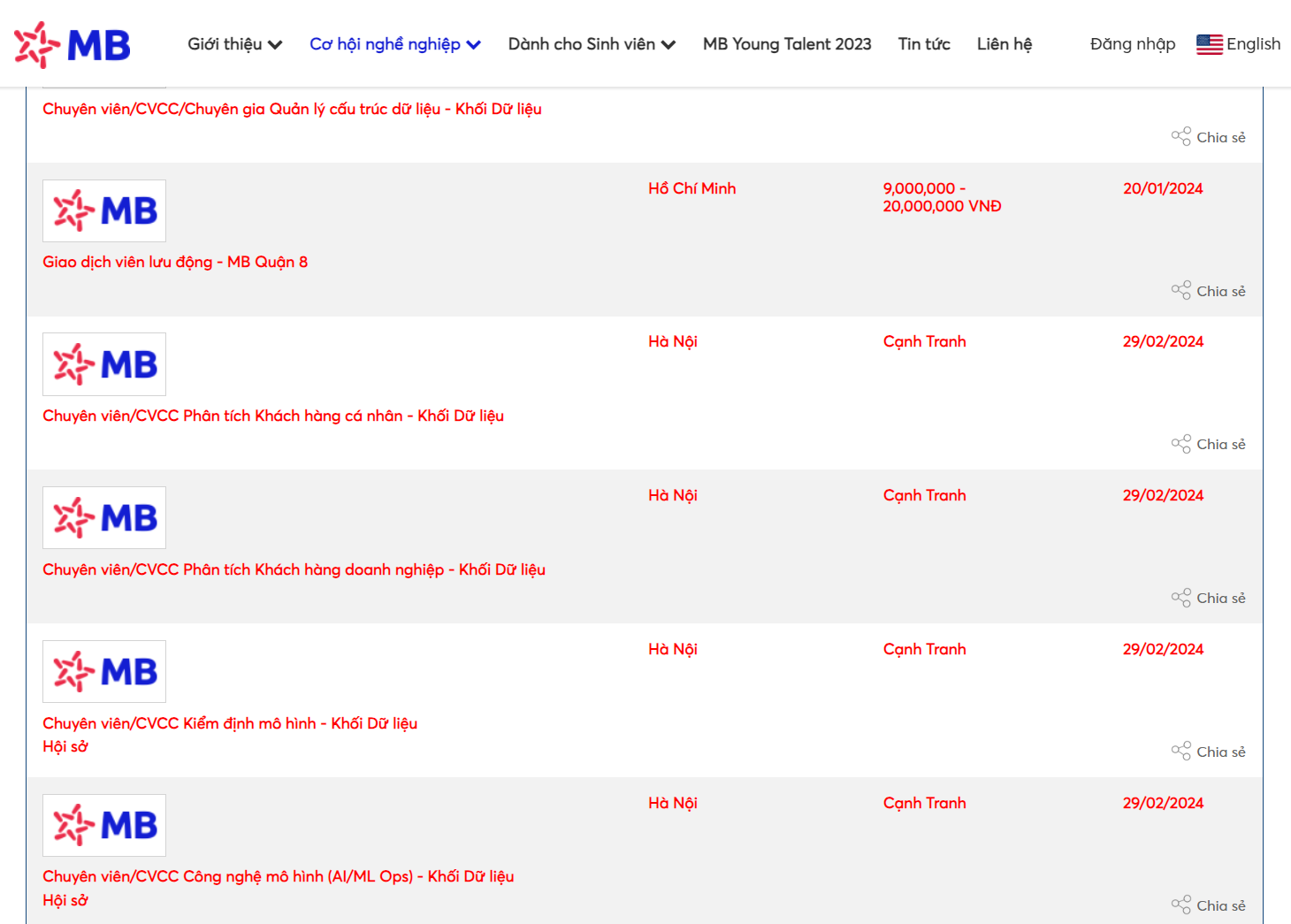Viewport: 1291px width, 924px height.
Task: Click salary 9,000,000 - 20,000,000 VNĐ
Action: click(942, 197)
